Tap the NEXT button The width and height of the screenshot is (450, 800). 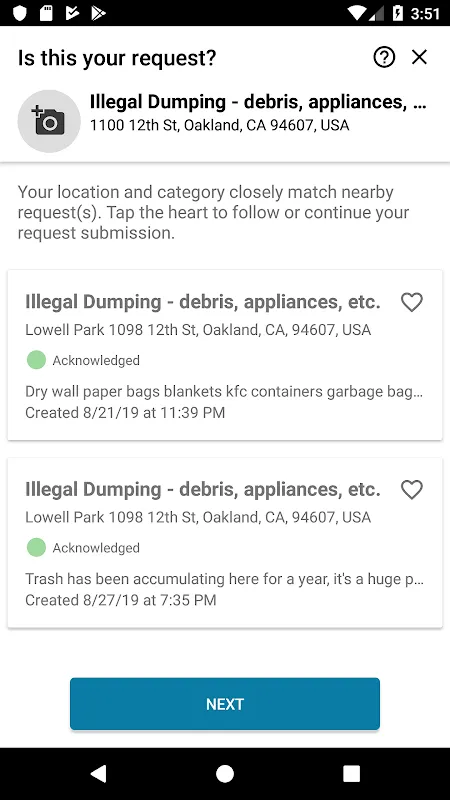coord(225,704)
